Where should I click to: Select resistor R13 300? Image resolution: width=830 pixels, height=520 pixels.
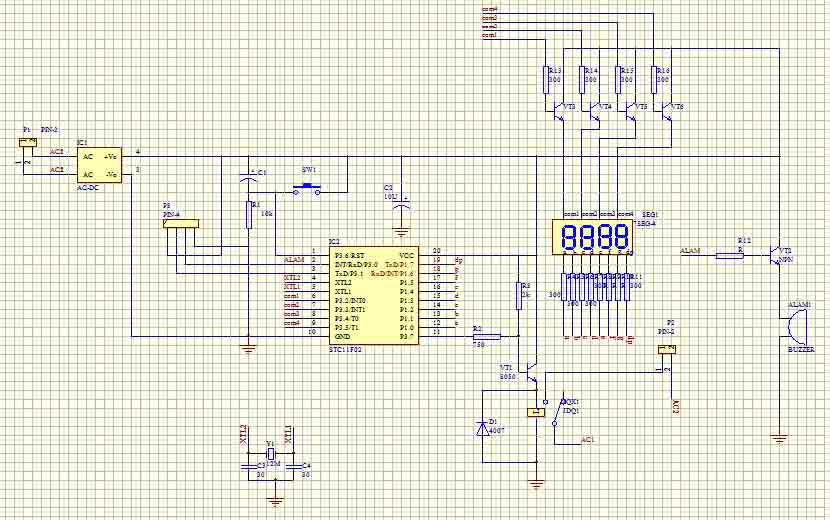tap(546, 80)
